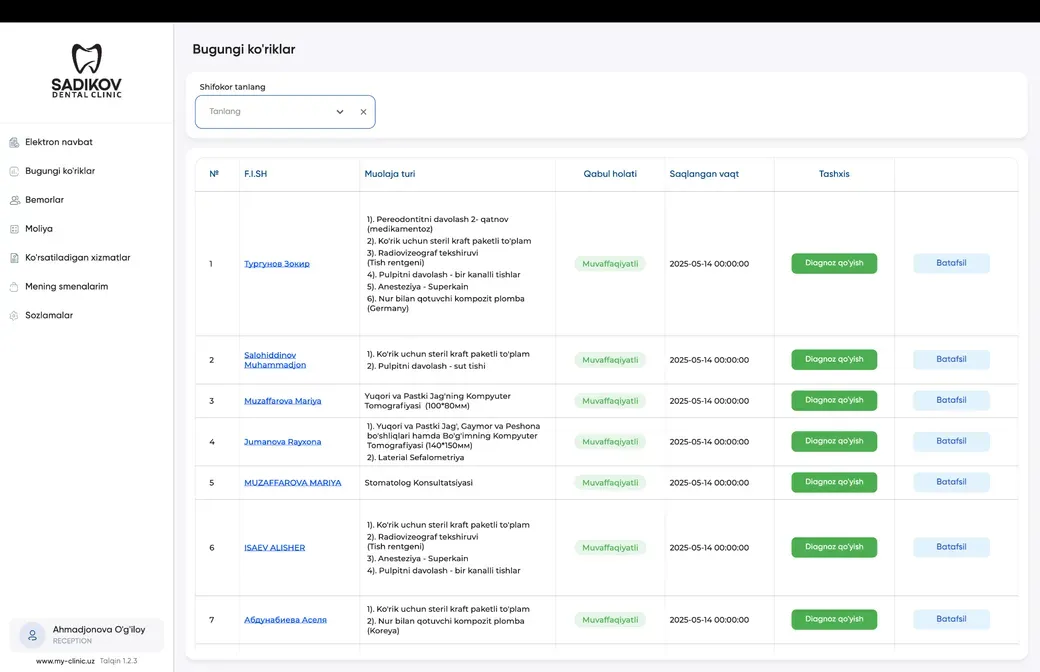Viewport: 1040px width, 672px height.
Task: Click the Elektron navbat sidebar icon
Action: 14,142
